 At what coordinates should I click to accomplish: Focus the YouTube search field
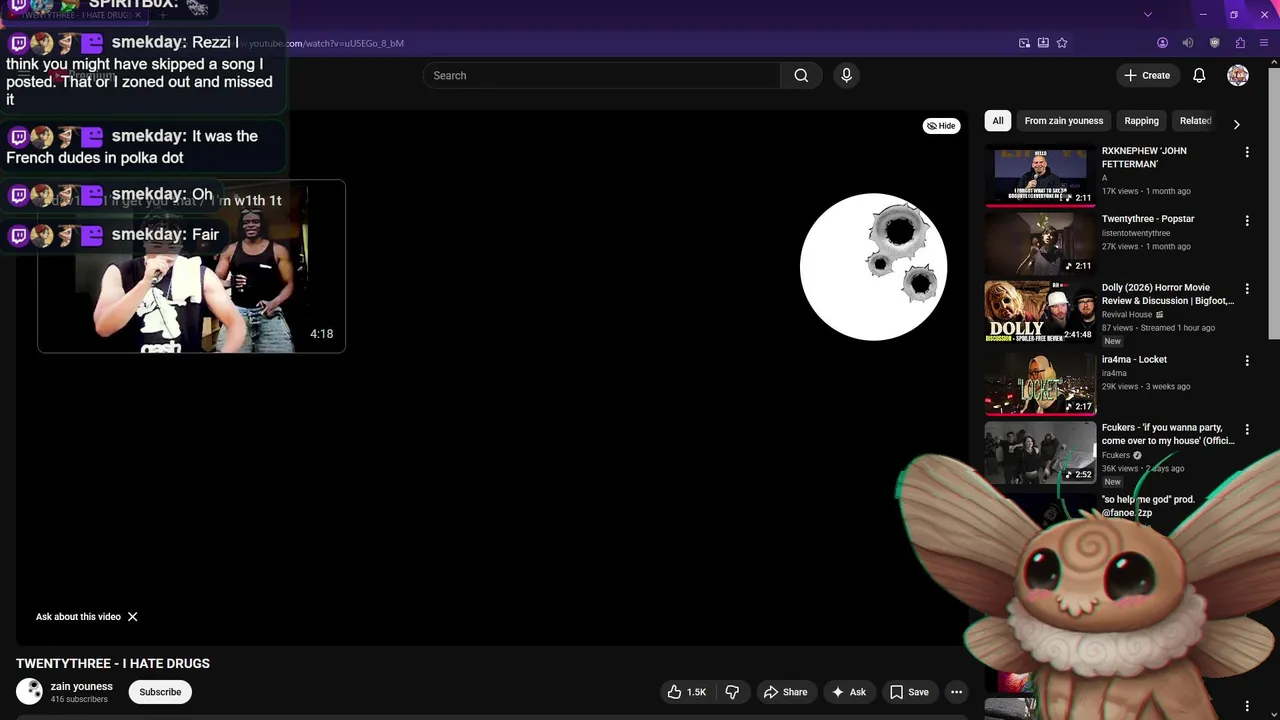[x=602, y=75]
